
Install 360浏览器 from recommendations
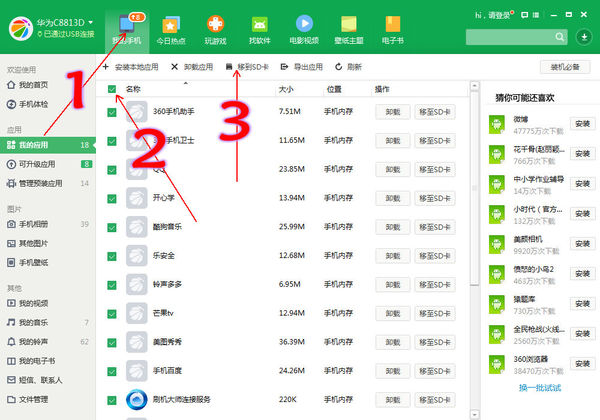[582, 364]
